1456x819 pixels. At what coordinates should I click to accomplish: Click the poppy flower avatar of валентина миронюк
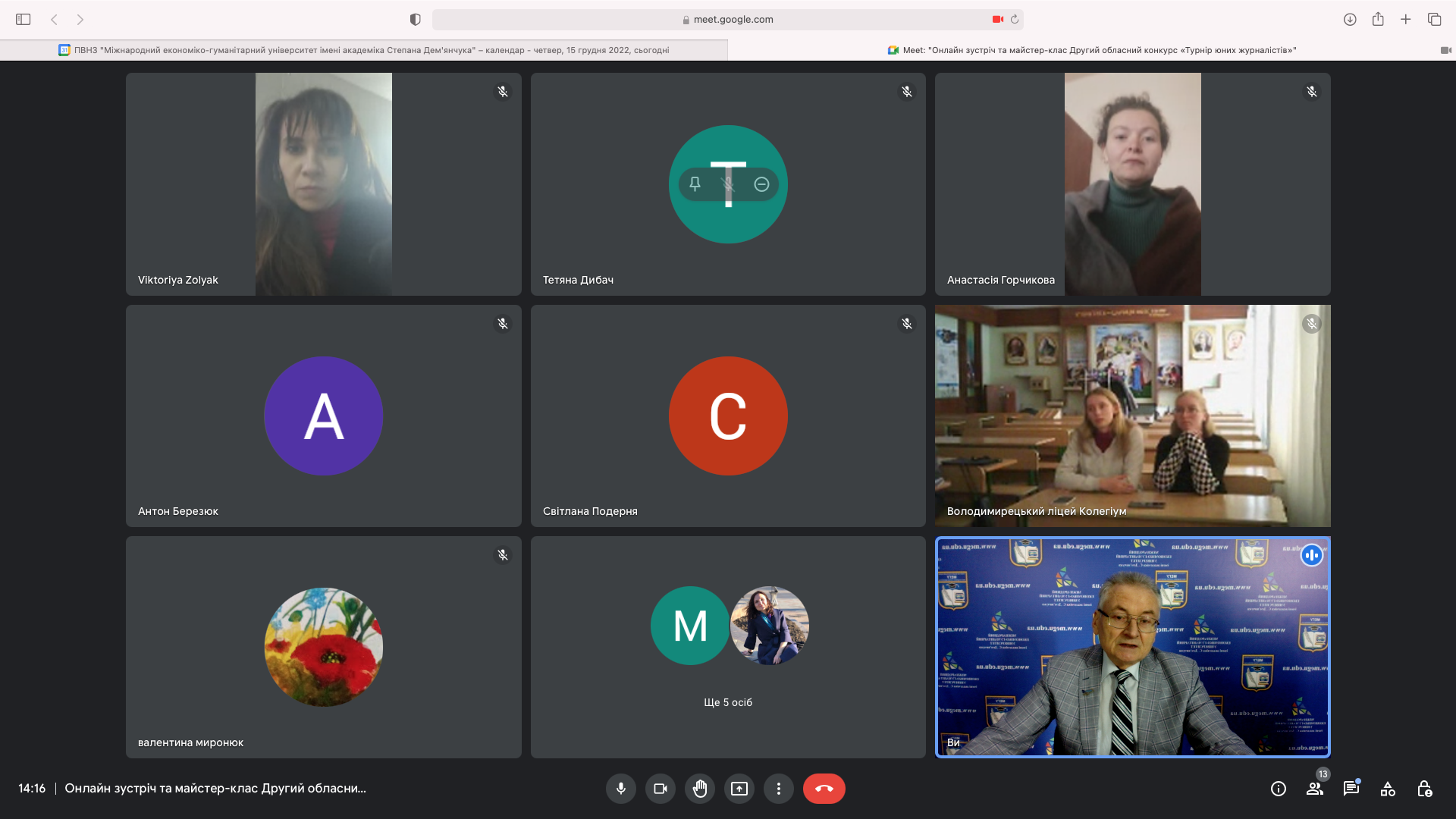click(324, 647)
